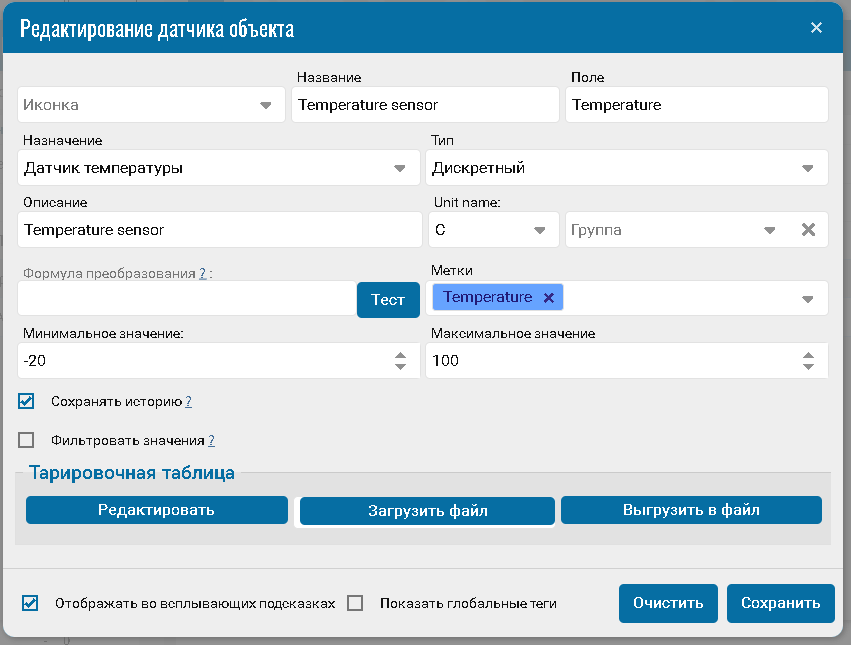The image size is (851, 645).
Task: Clear the Группа field with X icon
Action: coord(809,229)
